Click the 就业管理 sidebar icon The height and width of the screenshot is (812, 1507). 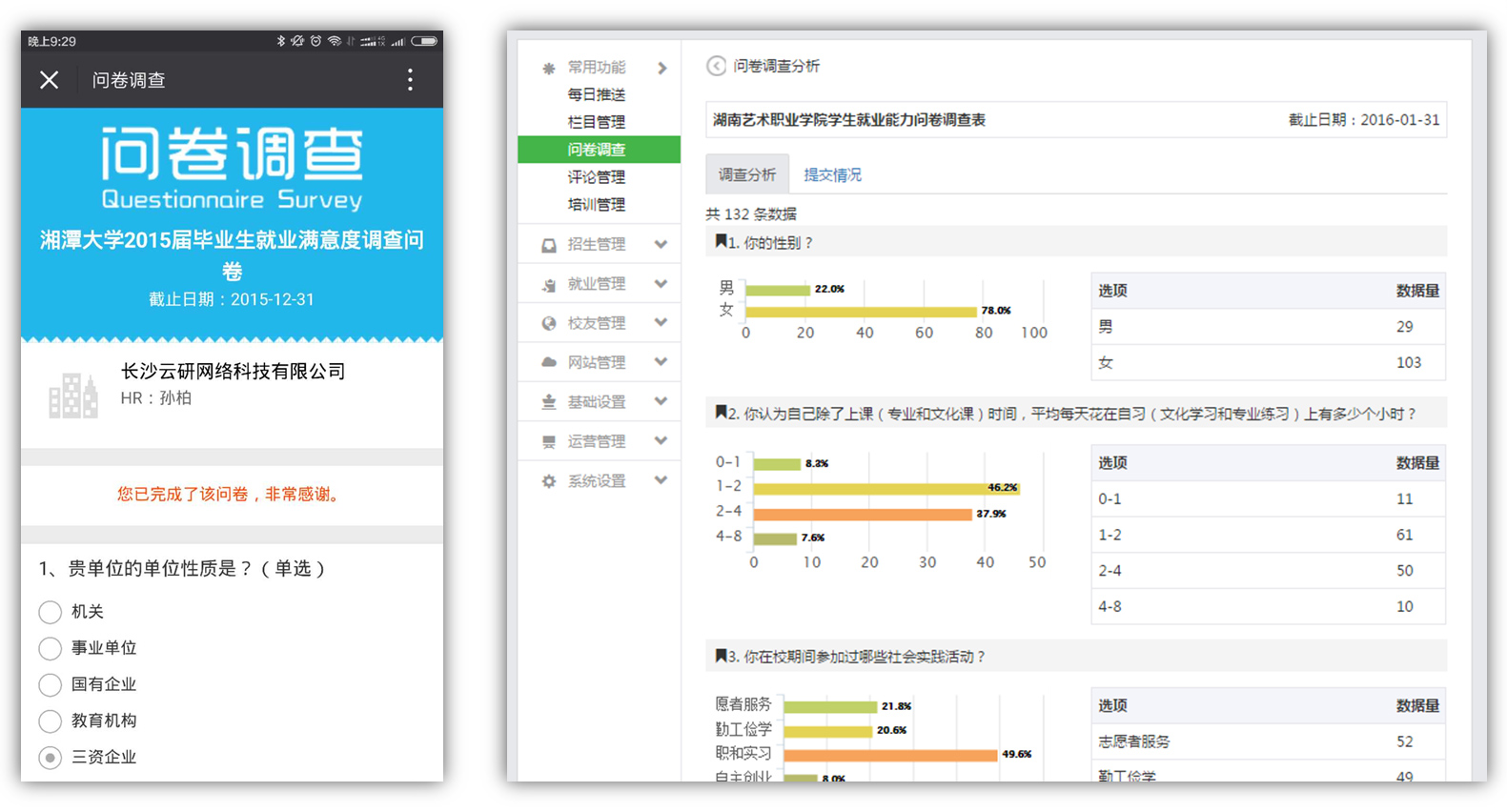pos(549,284)
